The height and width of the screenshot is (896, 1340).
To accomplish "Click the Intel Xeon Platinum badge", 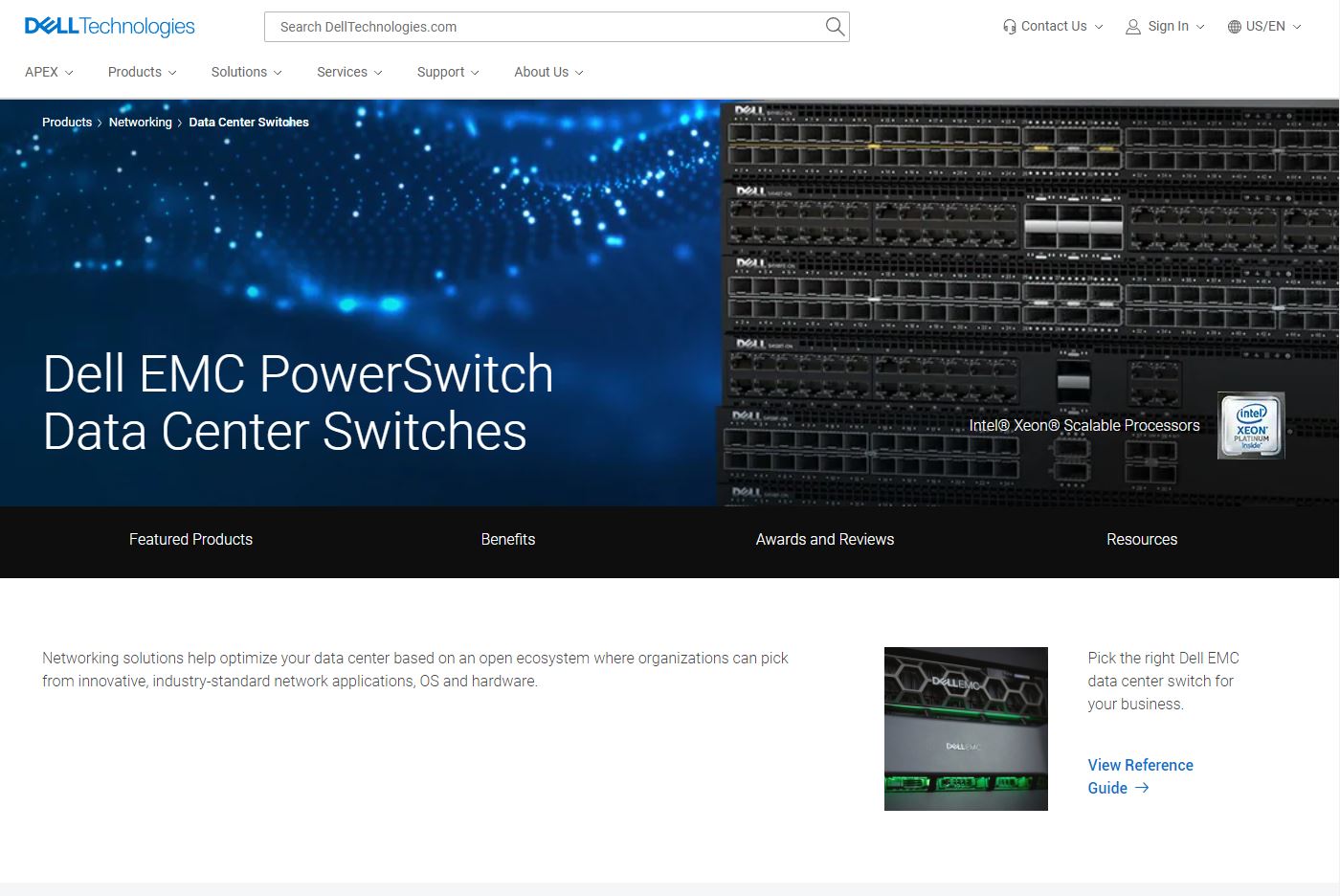I will tap(1251, 425).
